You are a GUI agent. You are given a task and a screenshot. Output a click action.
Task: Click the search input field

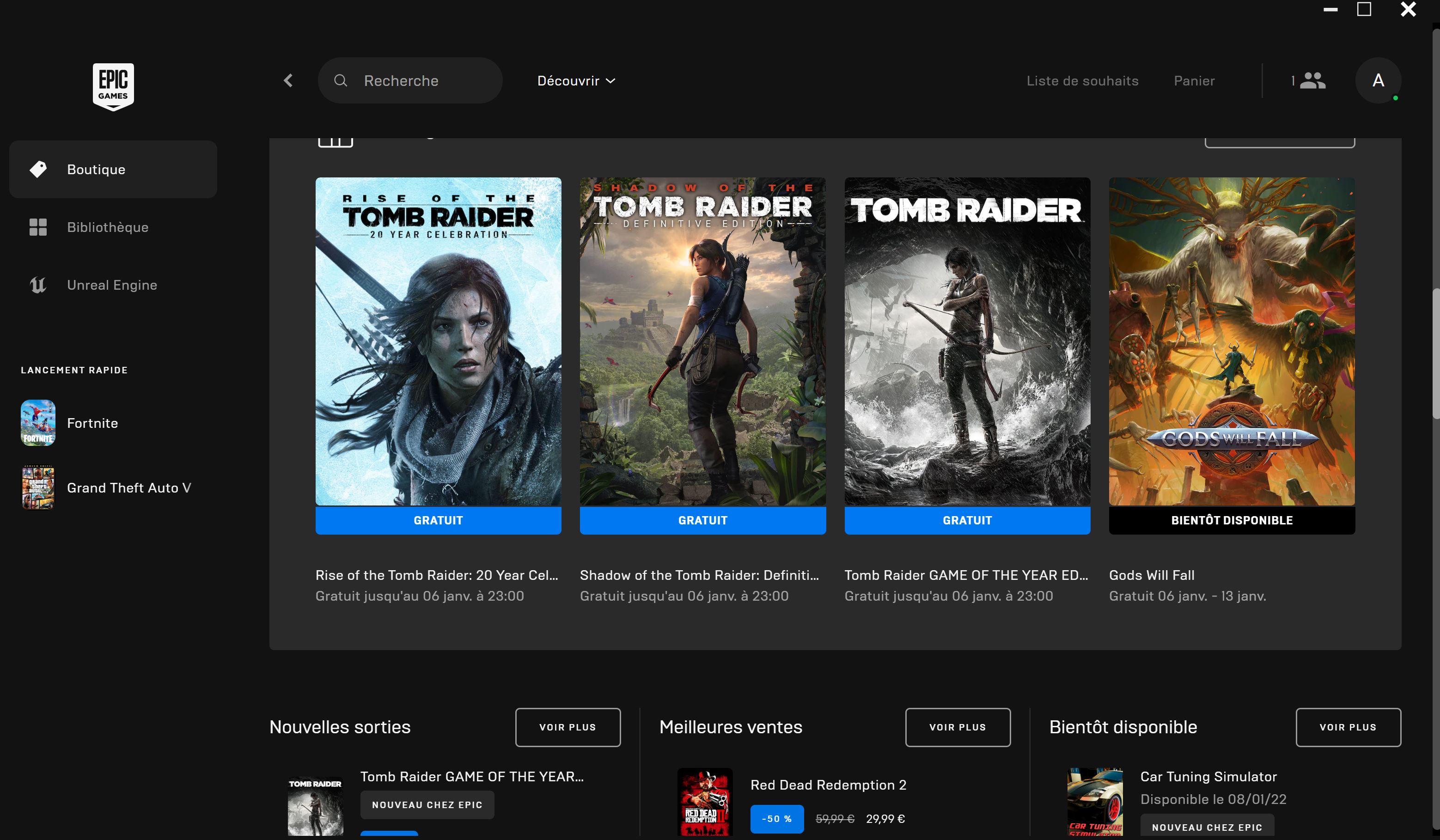tap(411, 80)
